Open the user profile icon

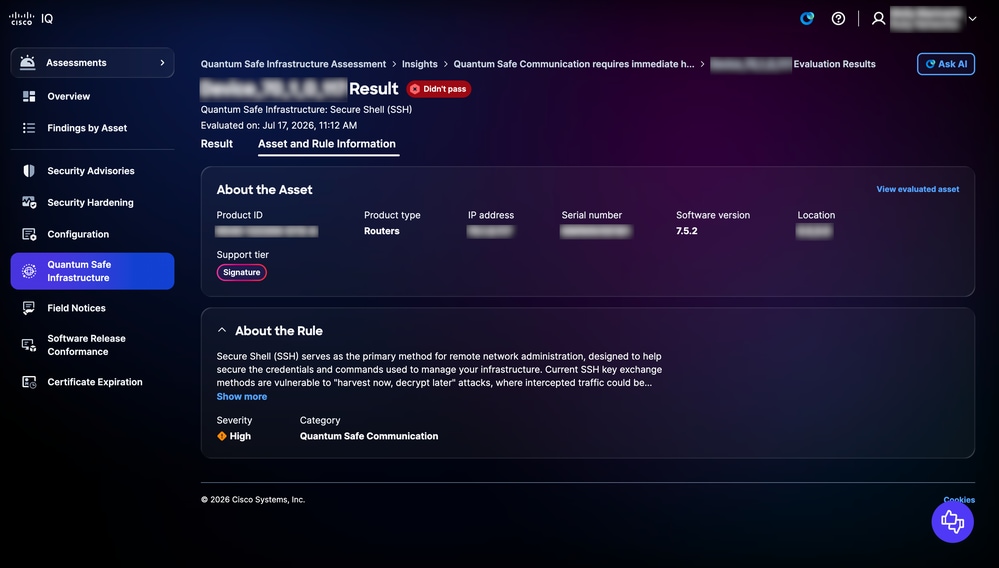(x=879, y=18)
